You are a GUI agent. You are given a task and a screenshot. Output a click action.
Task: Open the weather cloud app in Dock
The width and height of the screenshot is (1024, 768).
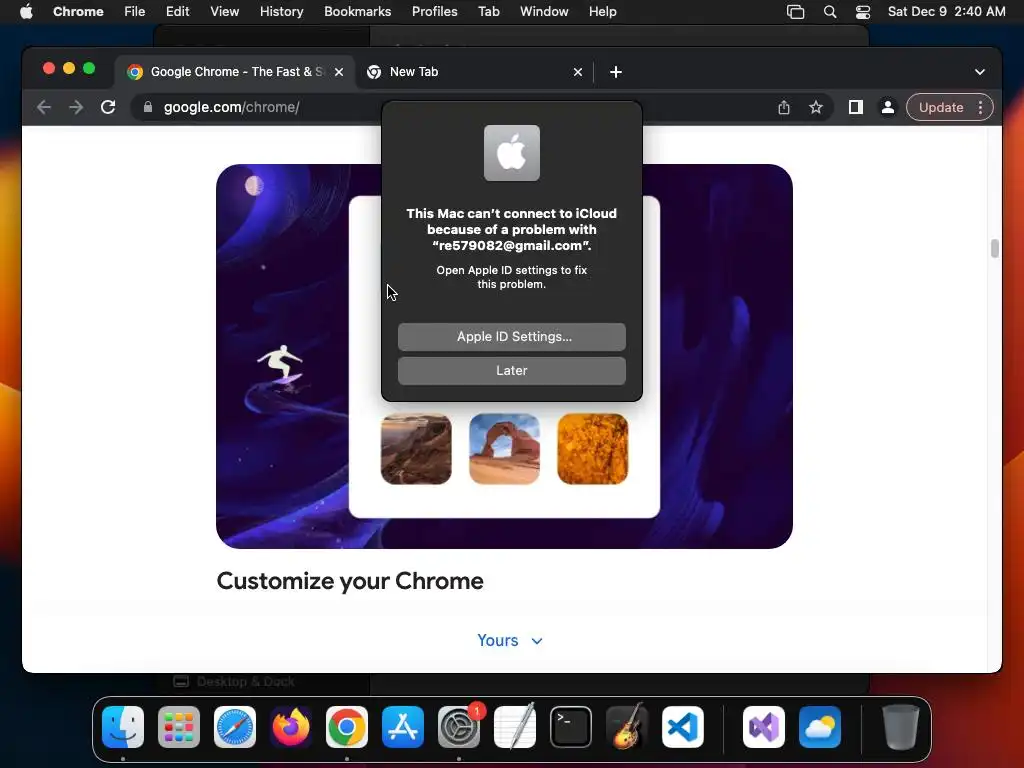click(x=820, y=726)
